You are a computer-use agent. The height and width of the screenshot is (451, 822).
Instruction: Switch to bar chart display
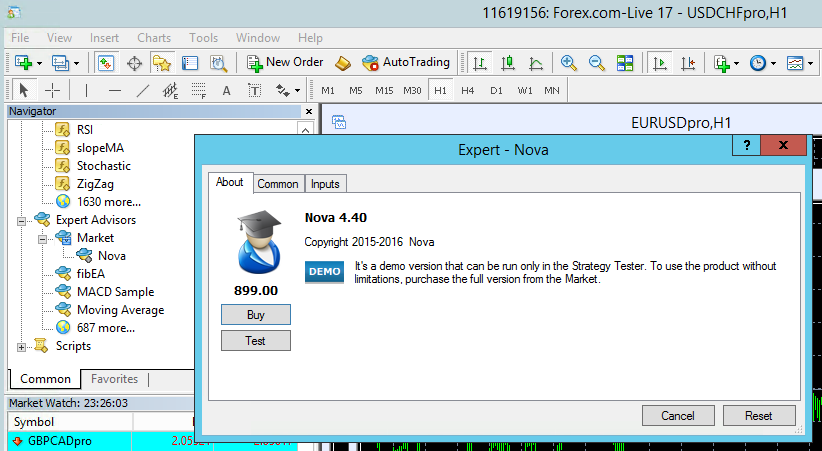click(x=480, y=63)
